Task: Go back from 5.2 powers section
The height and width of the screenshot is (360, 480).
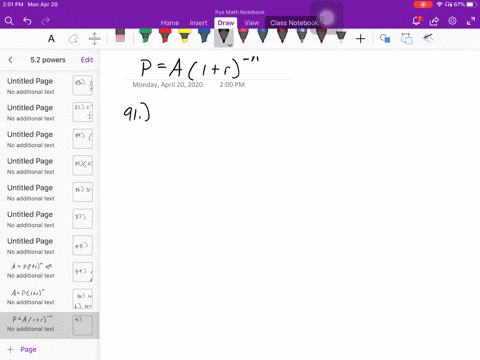Action: coord(10,60)
